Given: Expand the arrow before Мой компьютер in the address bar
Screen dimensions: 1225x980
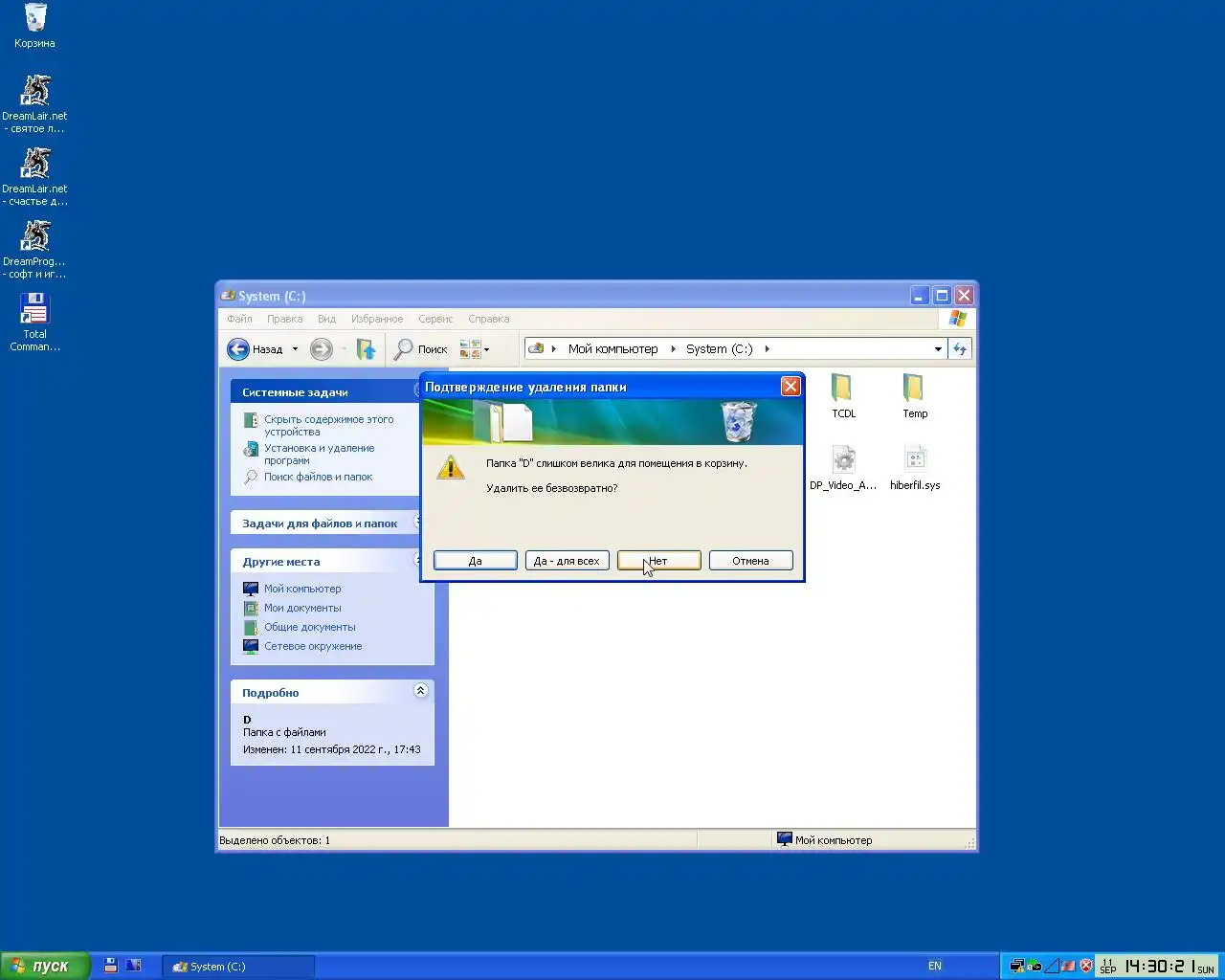Looking at the screenshot, I should (554, 348).
